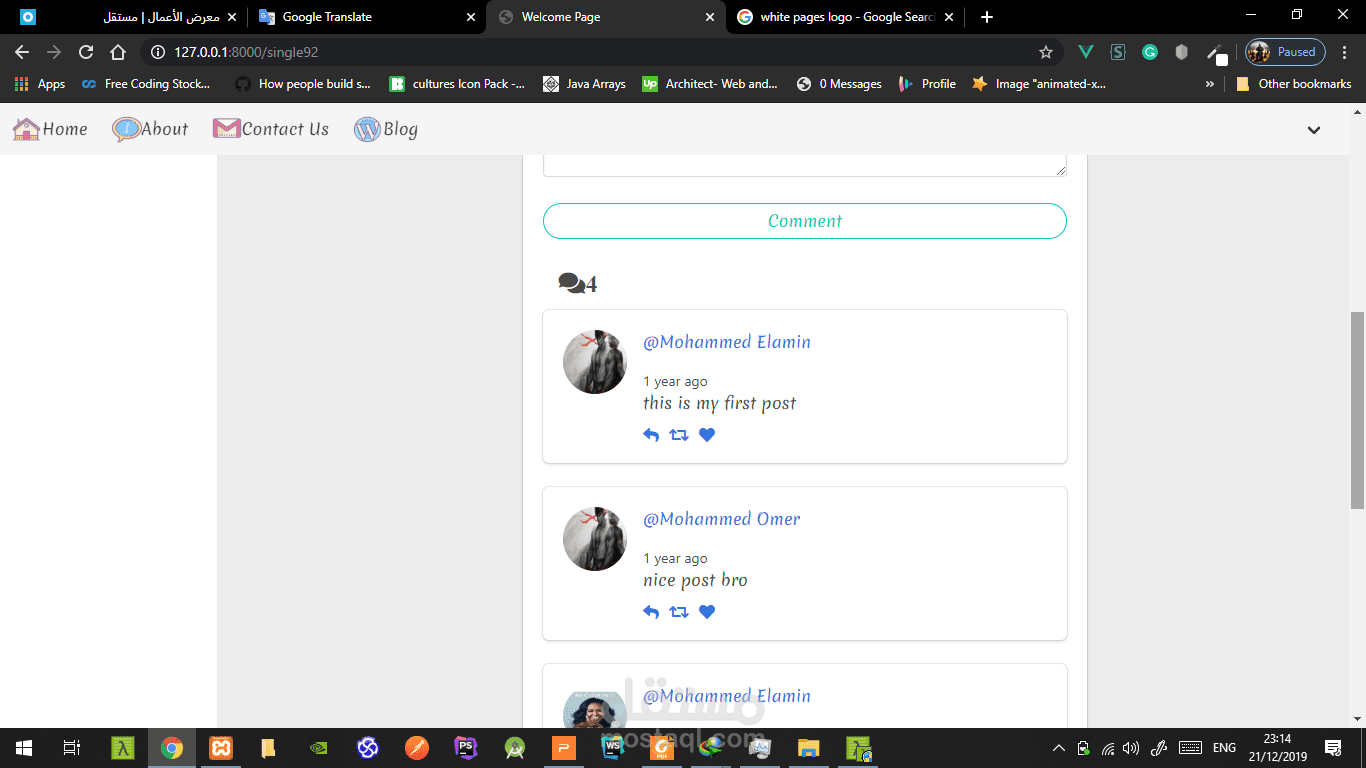Open the color picker eyedropper extension
The width and height of the screenshot is (1366, 768).
pos(1215,52)
